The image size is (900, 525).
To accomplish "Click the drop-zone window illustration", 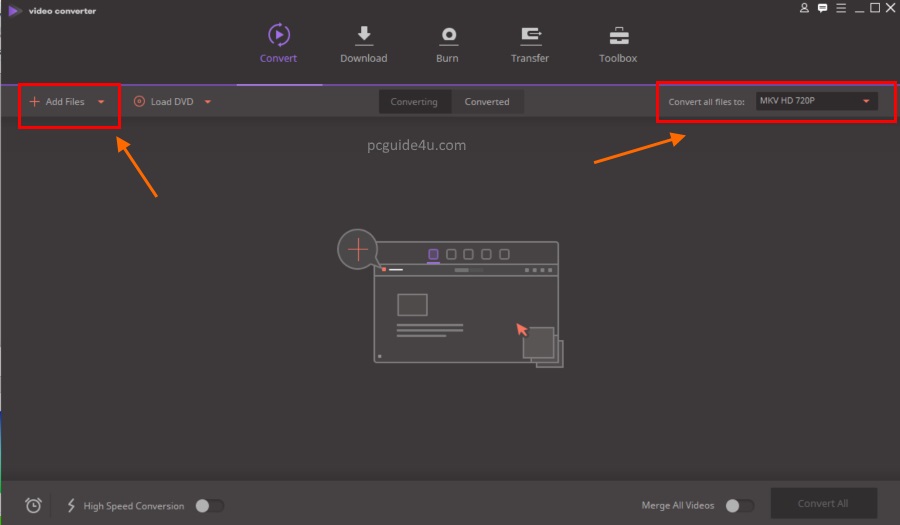I will pos(465,310).
